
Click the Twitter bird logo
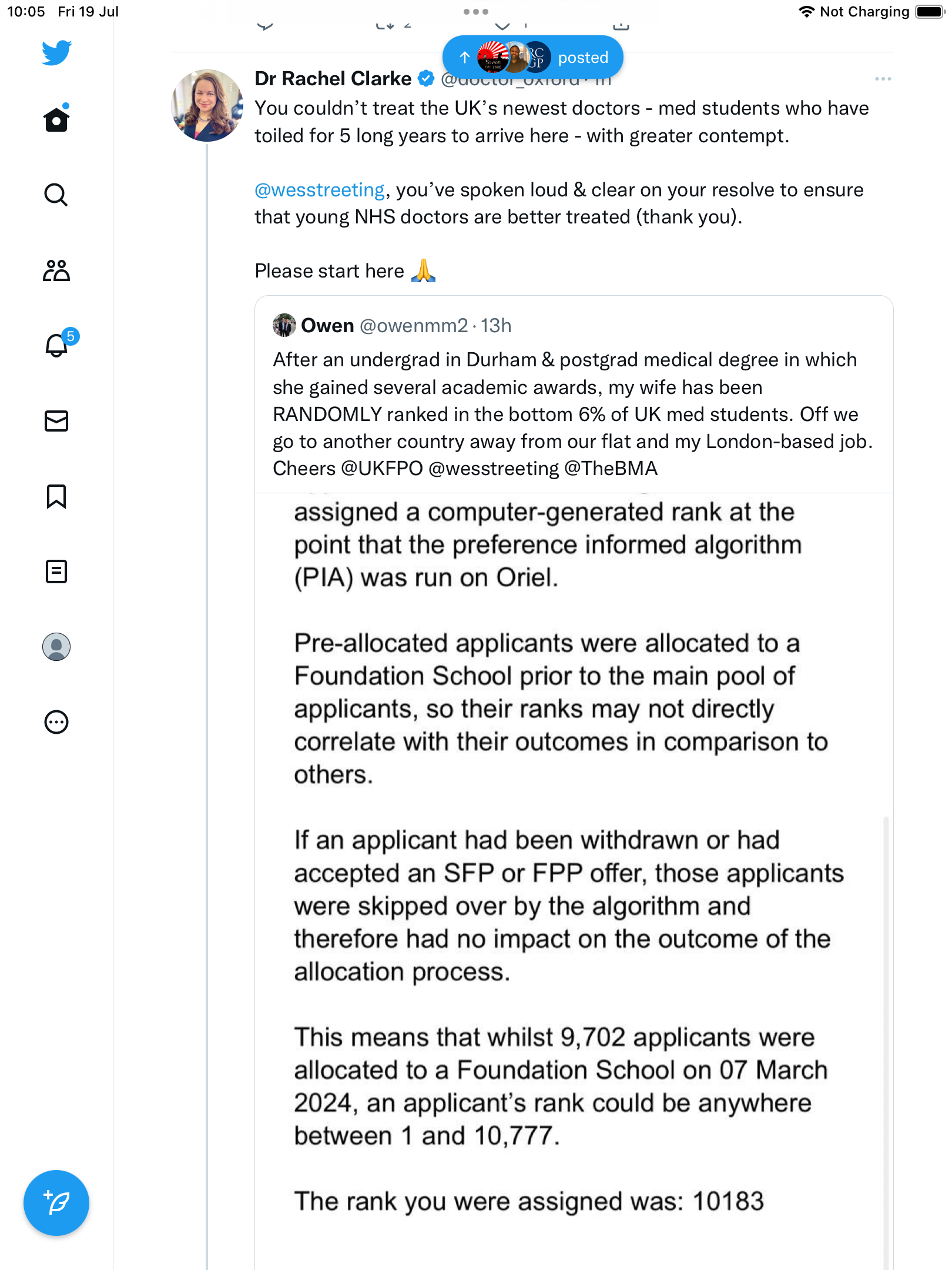pos(56,52)
